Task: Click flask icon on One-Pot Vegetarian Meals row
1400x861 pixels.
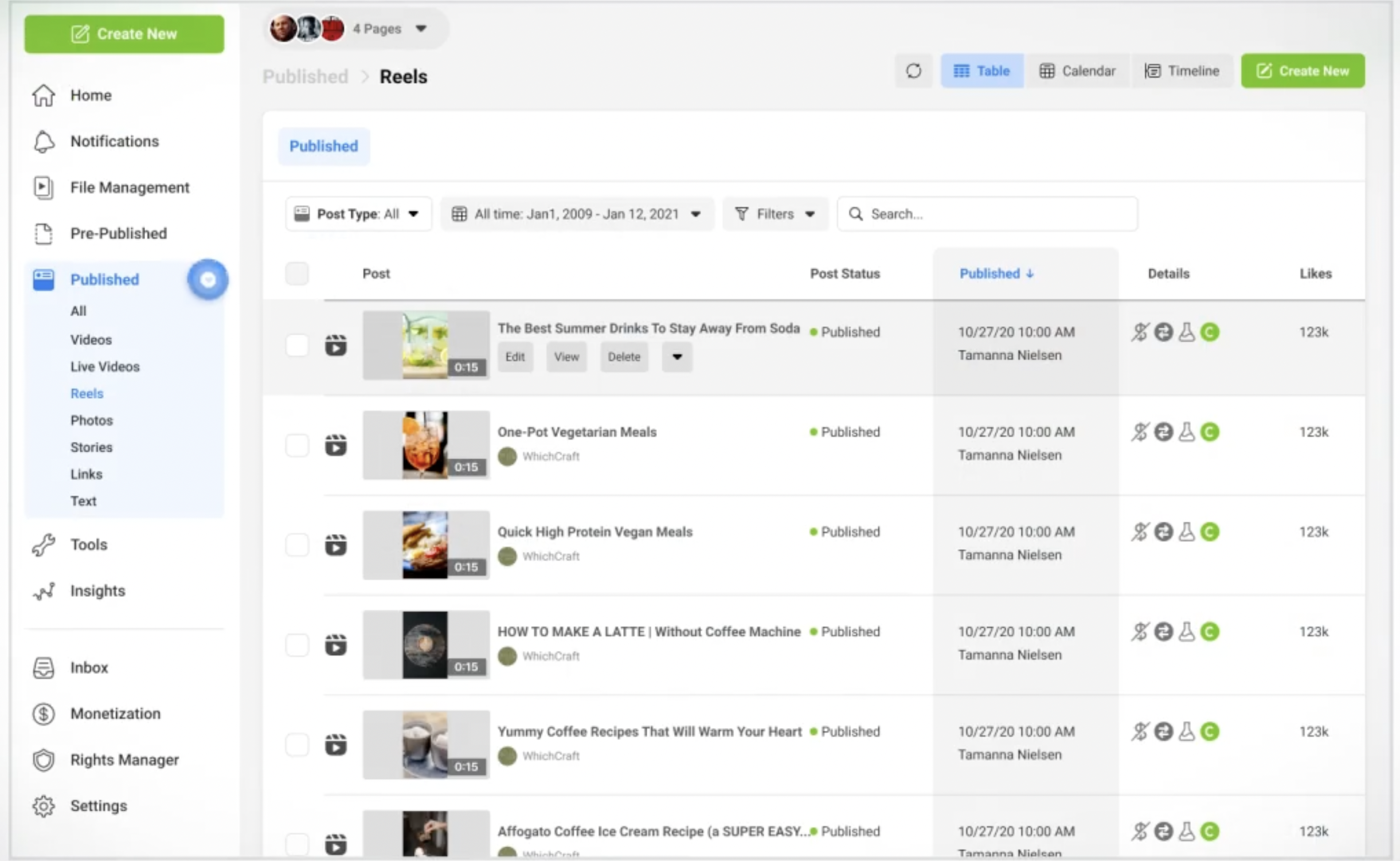Action: [x=1186, y=432]
